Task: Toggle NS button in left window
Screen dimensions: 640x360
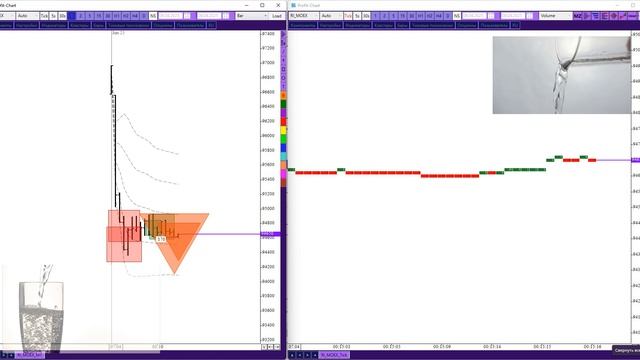Action: coord(153,16)
